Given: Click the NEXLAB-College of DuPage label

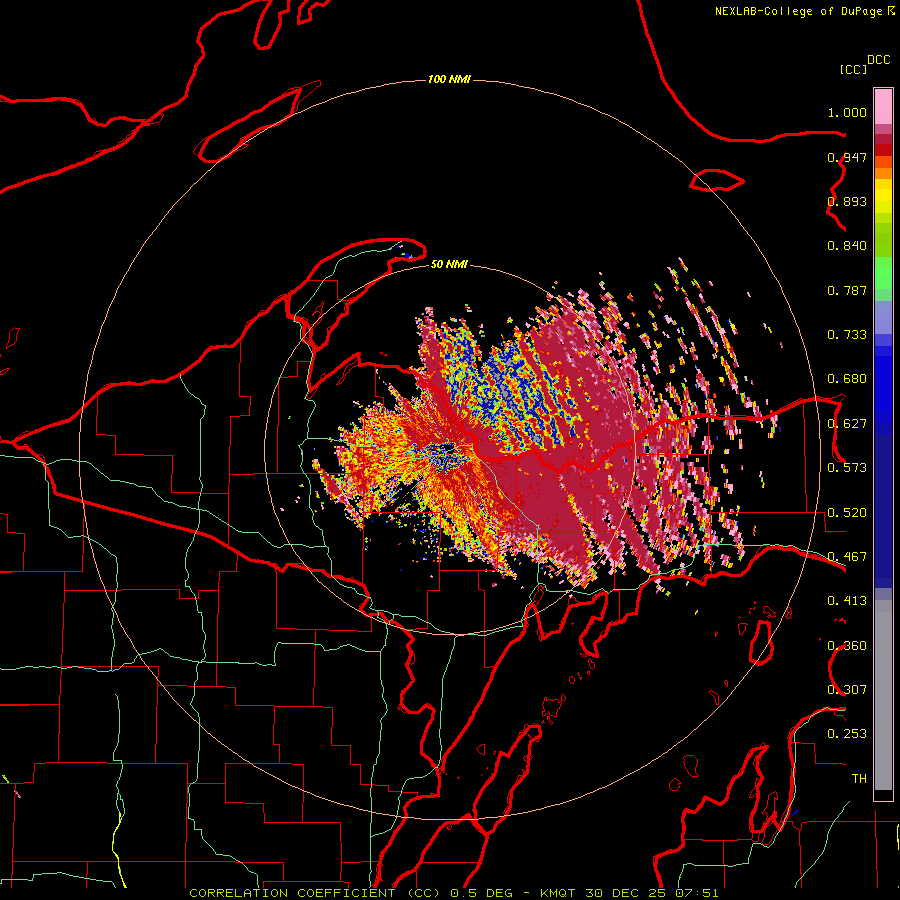Looking at the screenshot, I should (798, 11).
